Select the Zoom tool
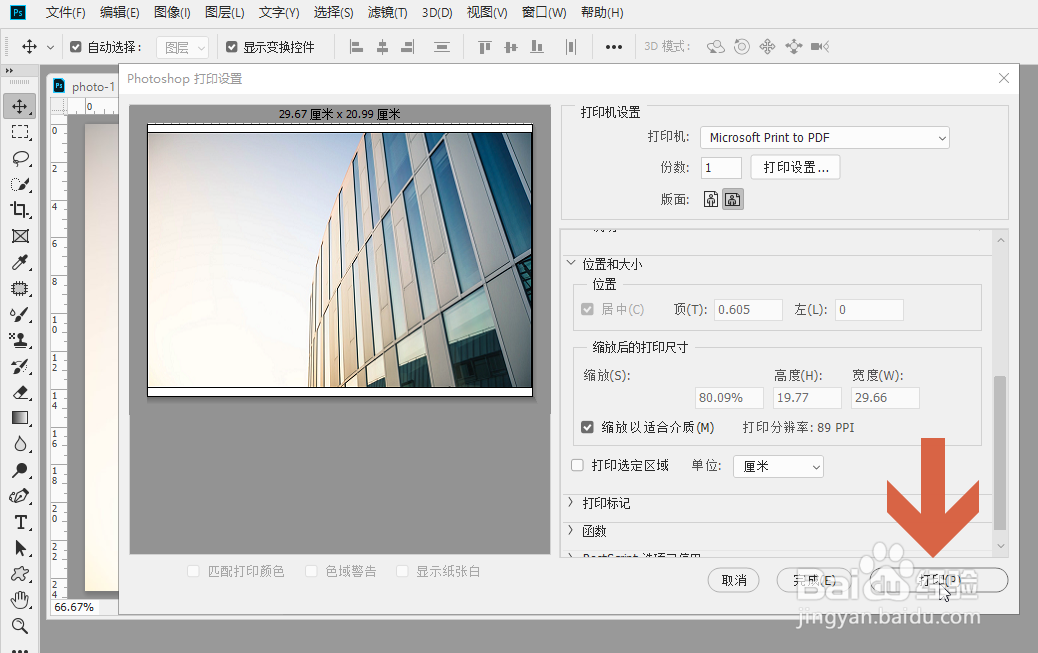 pyautogui.click(x=20, y=626)
